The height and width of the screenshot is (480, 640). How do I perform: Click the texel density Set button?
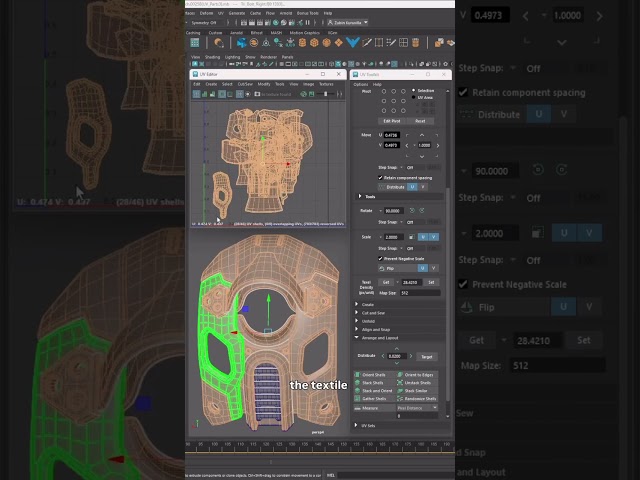pos(431,282)
